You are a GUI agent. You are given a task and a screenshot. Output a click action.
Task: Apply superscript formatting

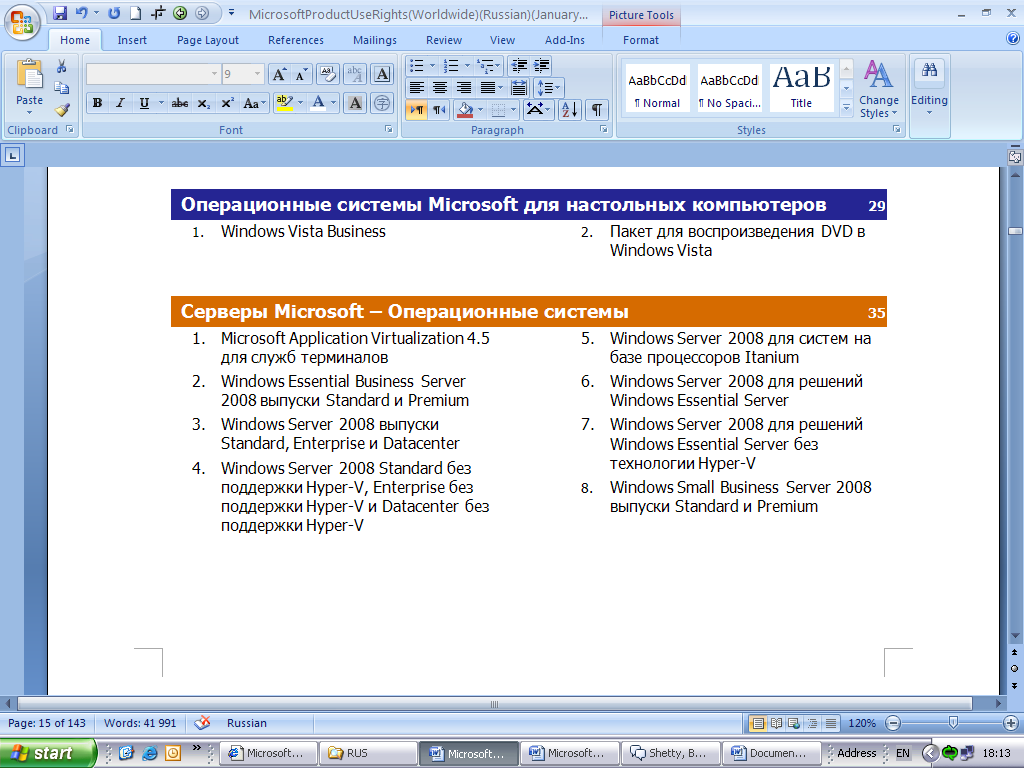[227, 103]
